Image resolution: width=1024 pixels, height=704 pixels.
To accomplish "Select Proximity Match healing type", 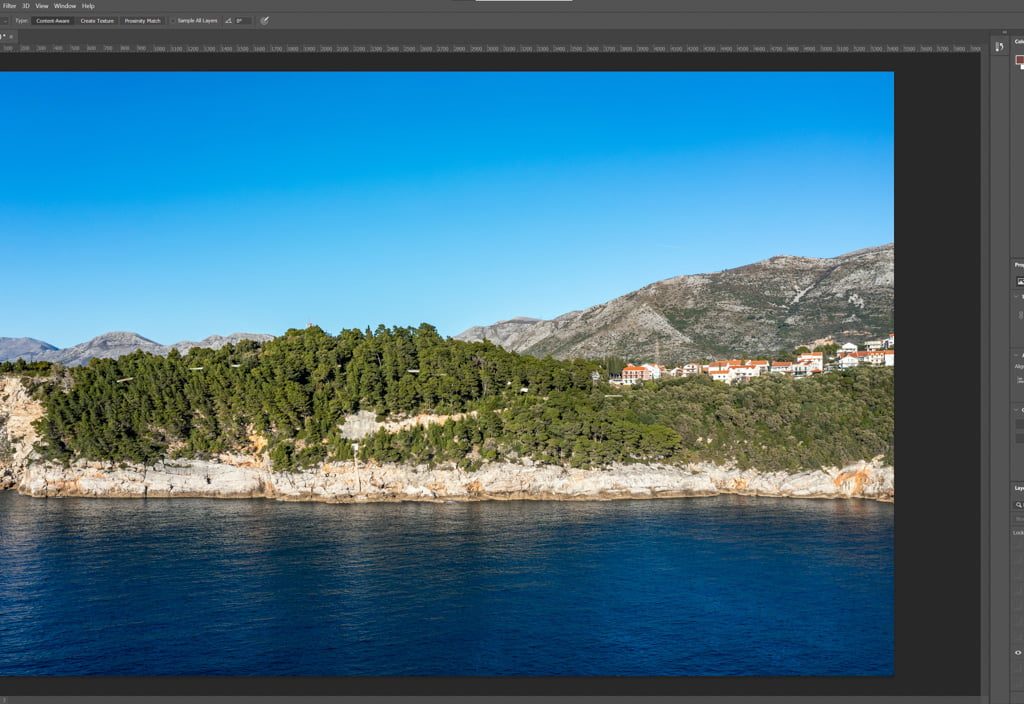I will point(142,20).
